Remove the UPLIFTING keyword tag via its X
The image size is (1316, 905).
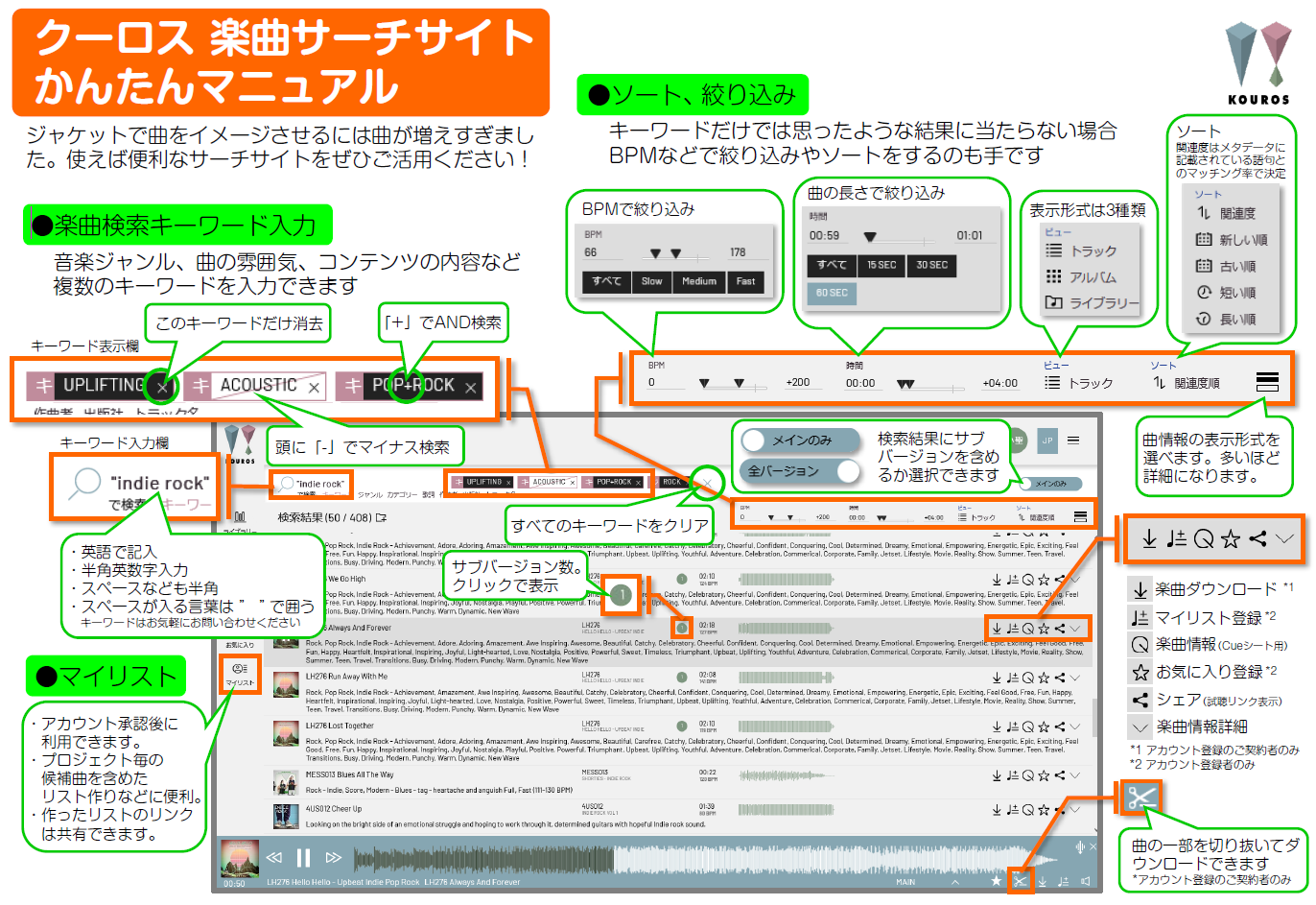[162, 388]
